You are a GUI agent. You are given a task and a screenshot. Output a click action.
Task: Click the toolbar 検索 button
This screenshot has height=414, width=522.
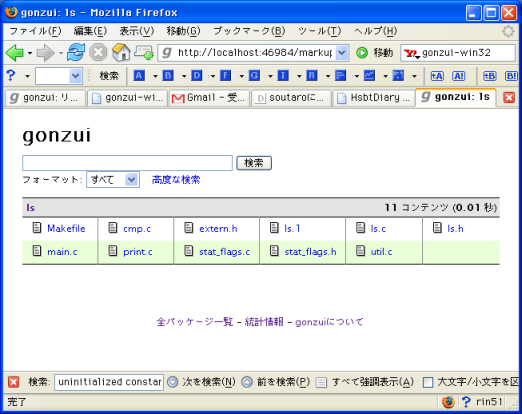tap(109, 76)
